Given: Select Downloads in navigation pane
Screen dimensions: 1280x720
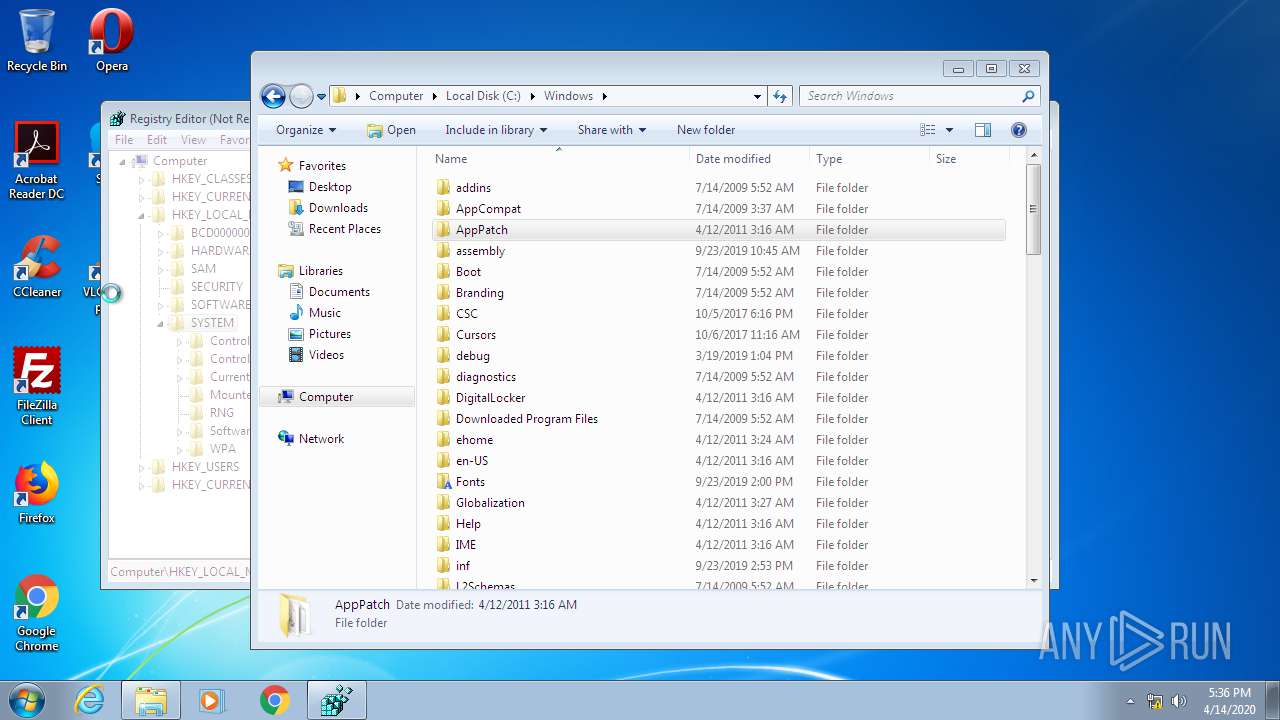Looking at the screenshot, I should pos(338,208).
